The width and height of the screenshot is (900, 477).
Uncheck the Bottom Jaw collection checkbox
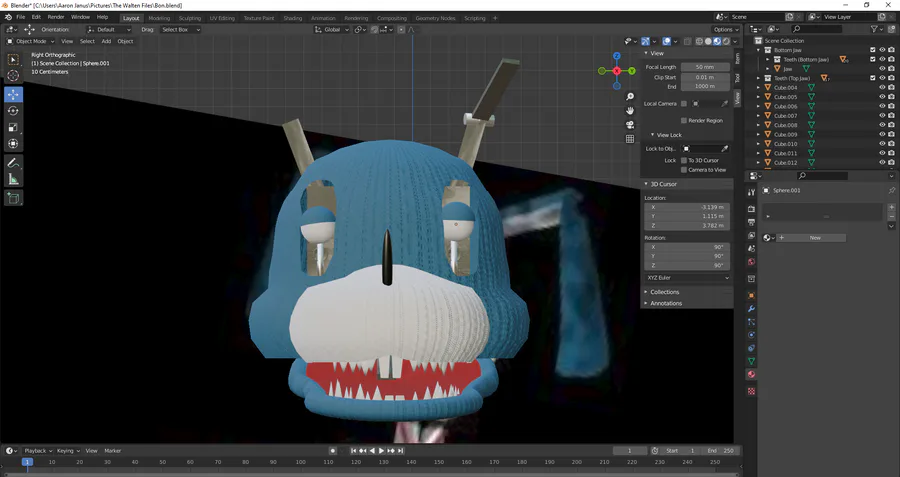click(873, 50)
